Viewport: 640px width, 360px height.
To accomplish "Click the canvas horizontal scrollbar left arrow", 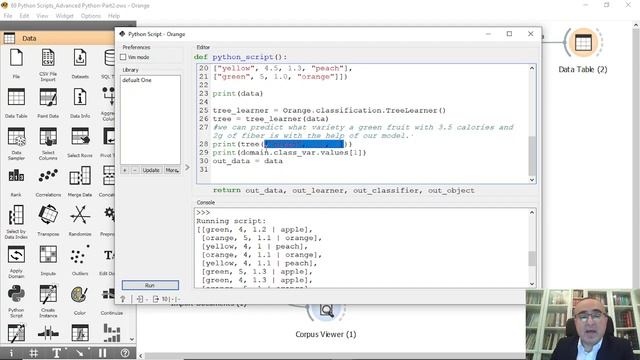I will (x=141, y=356).
